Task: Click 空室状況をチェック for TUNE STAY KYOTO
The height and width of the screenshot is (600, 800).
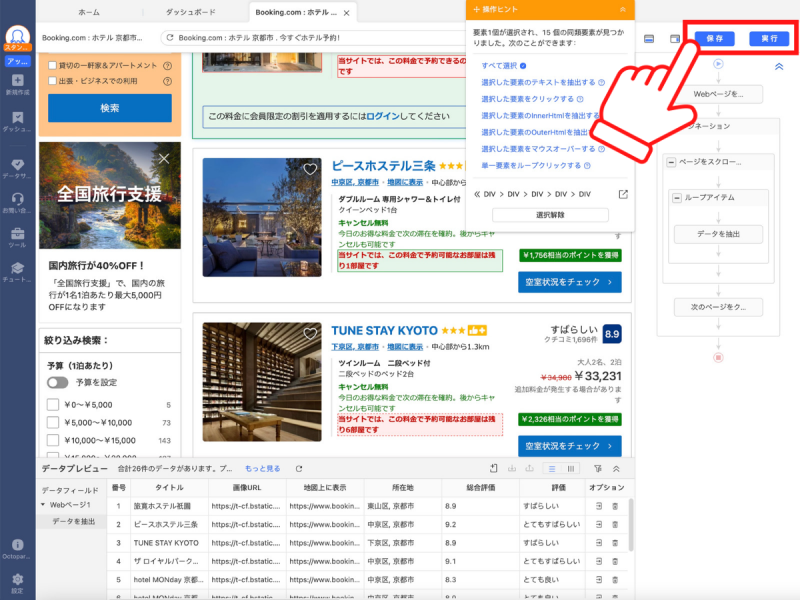Action: pyautogui.click(x=569, y=446)
